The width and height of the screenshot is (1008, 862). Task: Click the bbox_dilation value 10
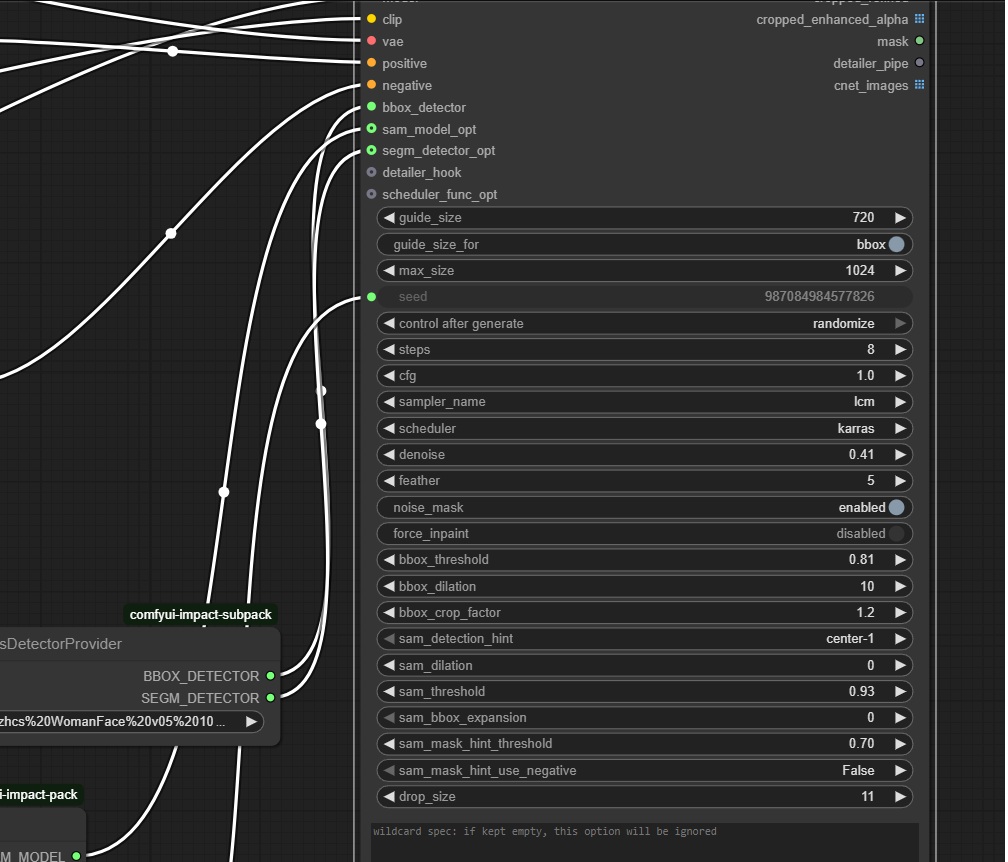click(x=867, y=586)
